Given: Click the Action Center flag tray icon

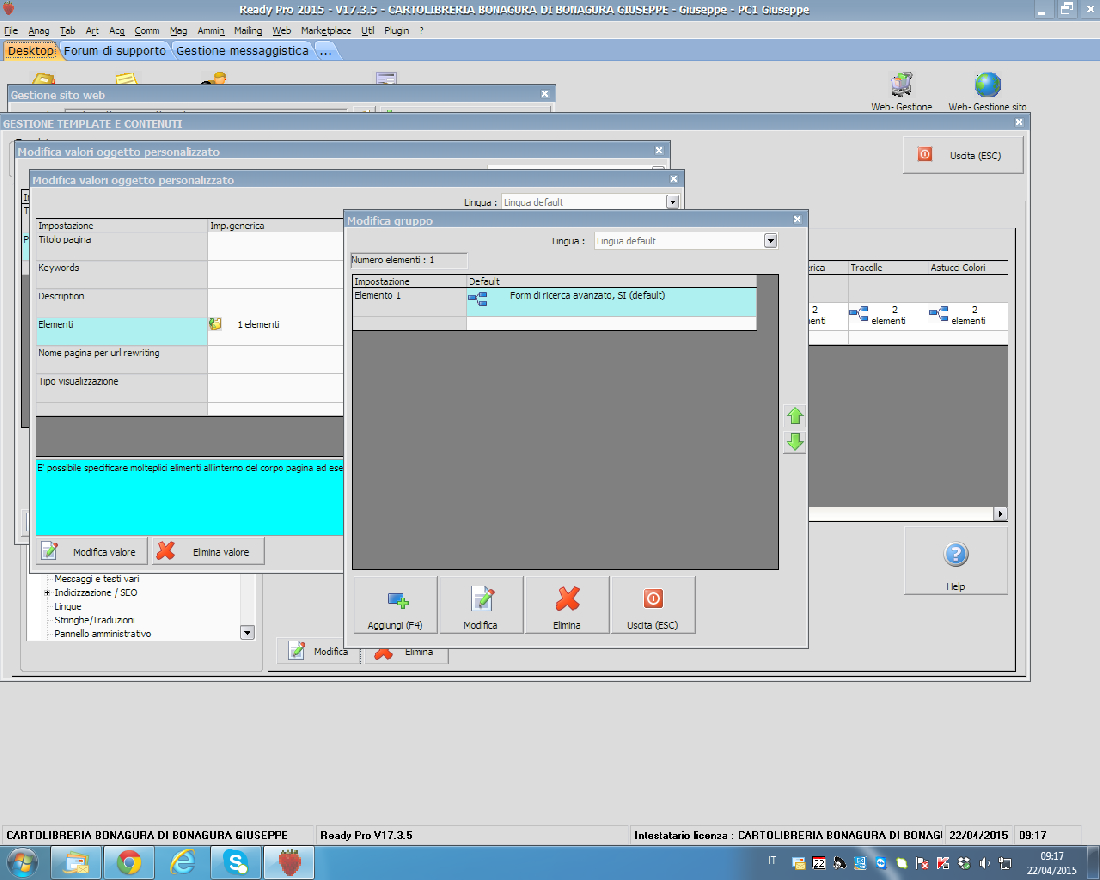Looking at the screenshot, I should pyautogui.click(x=923, y=863).
